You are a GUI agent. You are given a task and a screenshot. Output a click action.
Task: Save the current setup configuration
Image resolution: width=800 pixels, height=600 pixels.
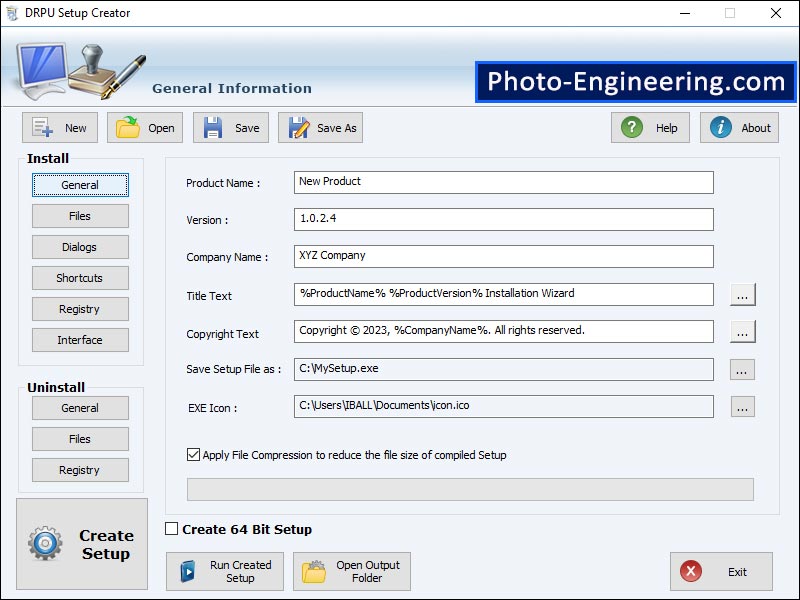point(230,127)
